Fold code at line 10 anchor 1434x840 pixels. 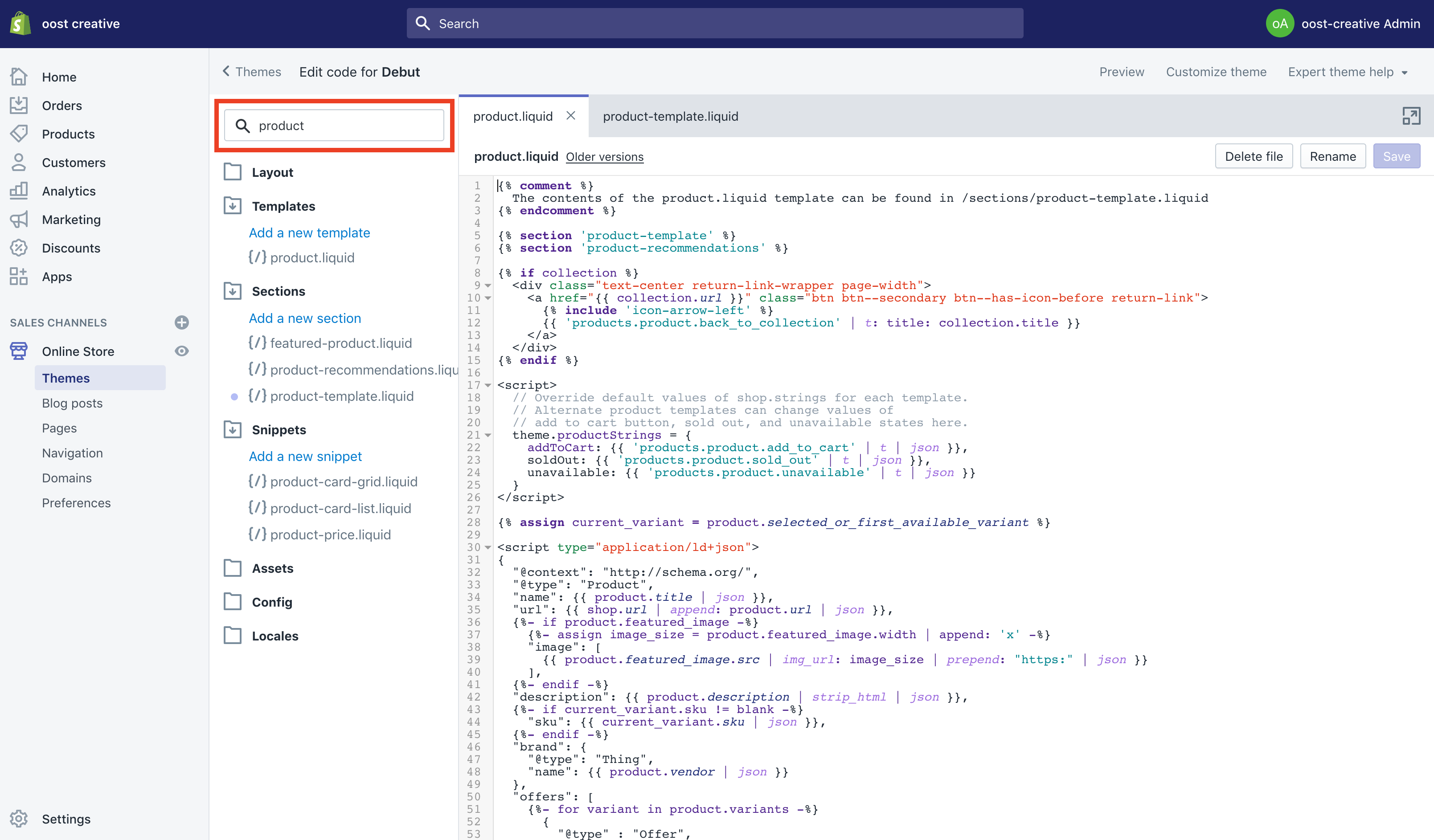coord(488,298)
